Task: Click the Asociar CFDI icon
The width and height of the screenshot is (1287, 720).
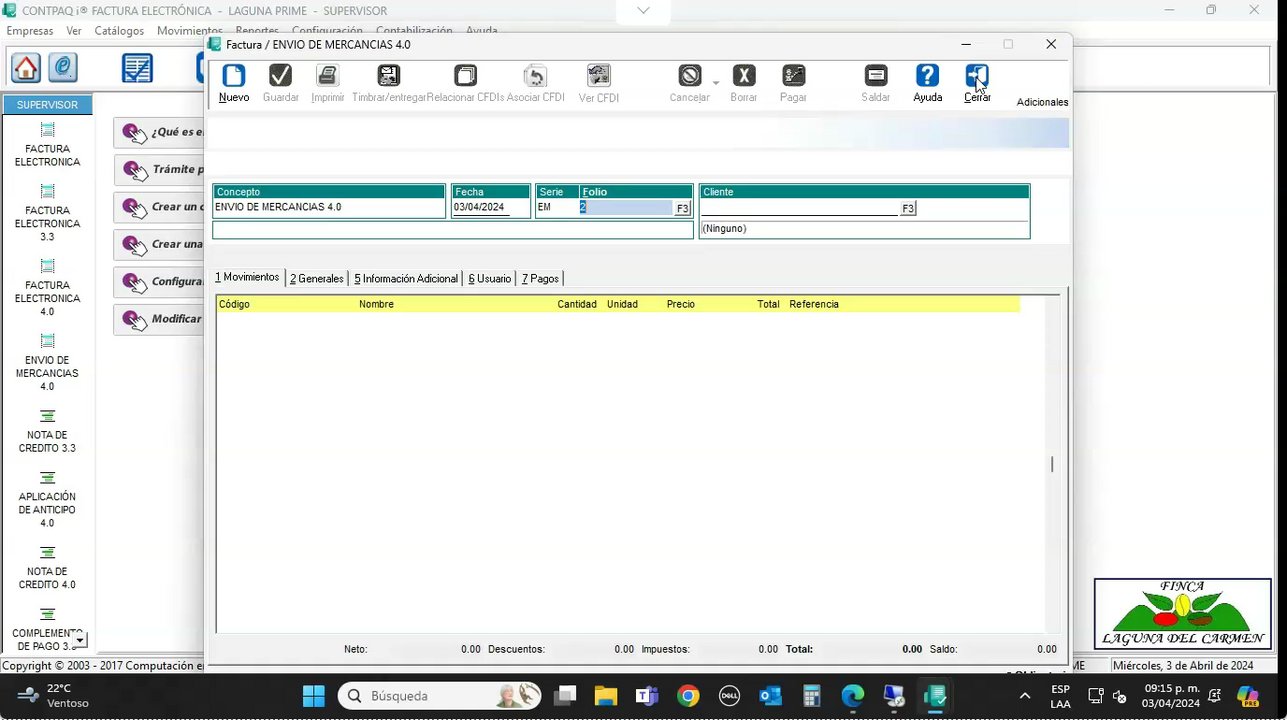Action: click(x=535, y=76)
